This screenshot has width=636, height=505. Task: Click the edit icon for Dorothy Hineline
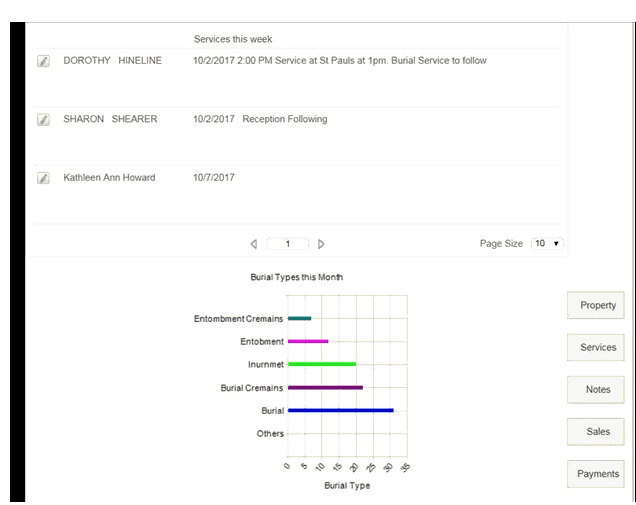tap(43, 61)
